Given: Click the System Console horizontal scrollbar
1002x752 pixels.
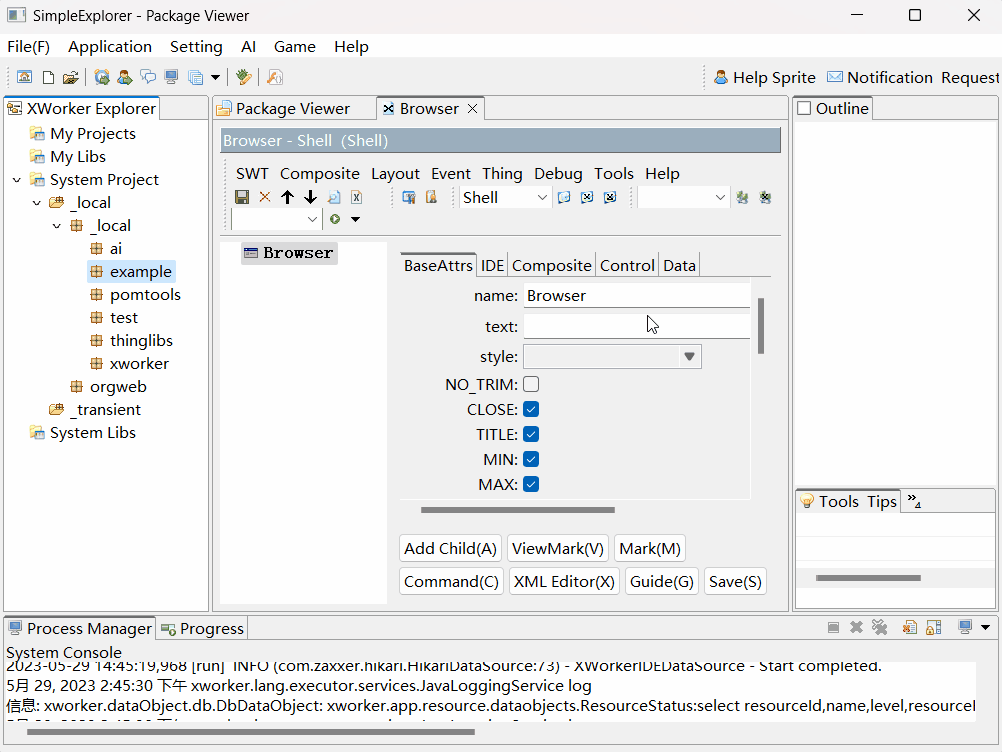Looking at the screenshot, I should point(250,732).
